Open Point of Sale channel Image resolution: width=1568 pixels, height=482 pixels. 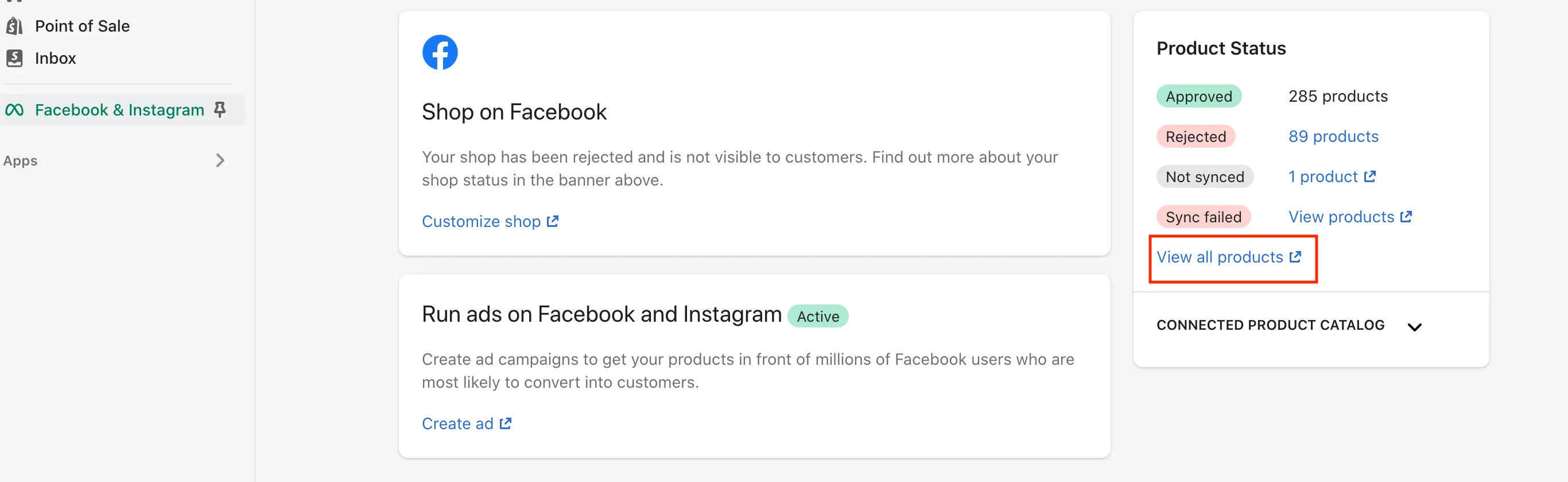(82, 26)
